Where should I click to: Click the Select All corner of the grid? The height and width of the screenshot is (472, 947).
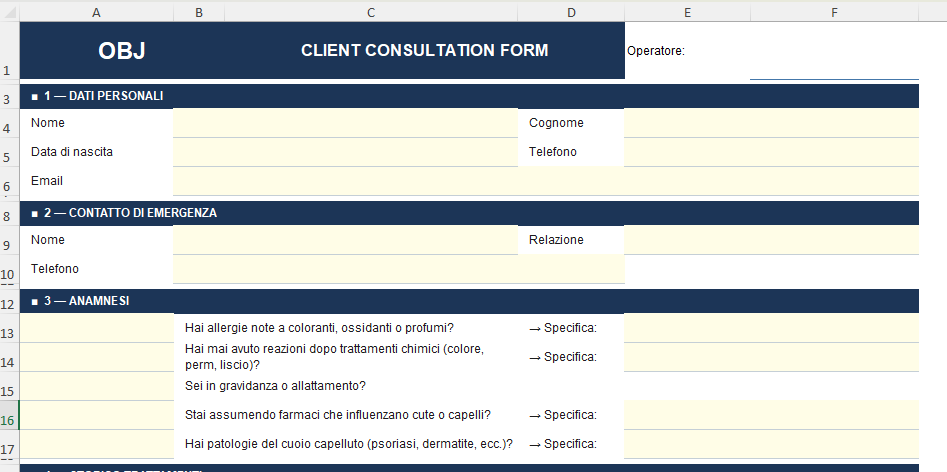(x=9, y=12)
